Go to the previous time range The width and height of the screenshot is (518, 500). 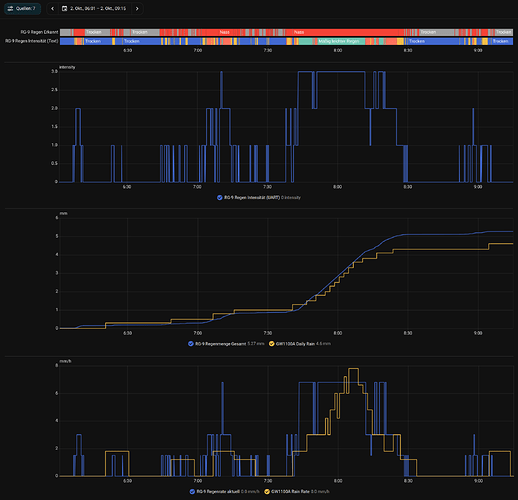tap(52, 9)
